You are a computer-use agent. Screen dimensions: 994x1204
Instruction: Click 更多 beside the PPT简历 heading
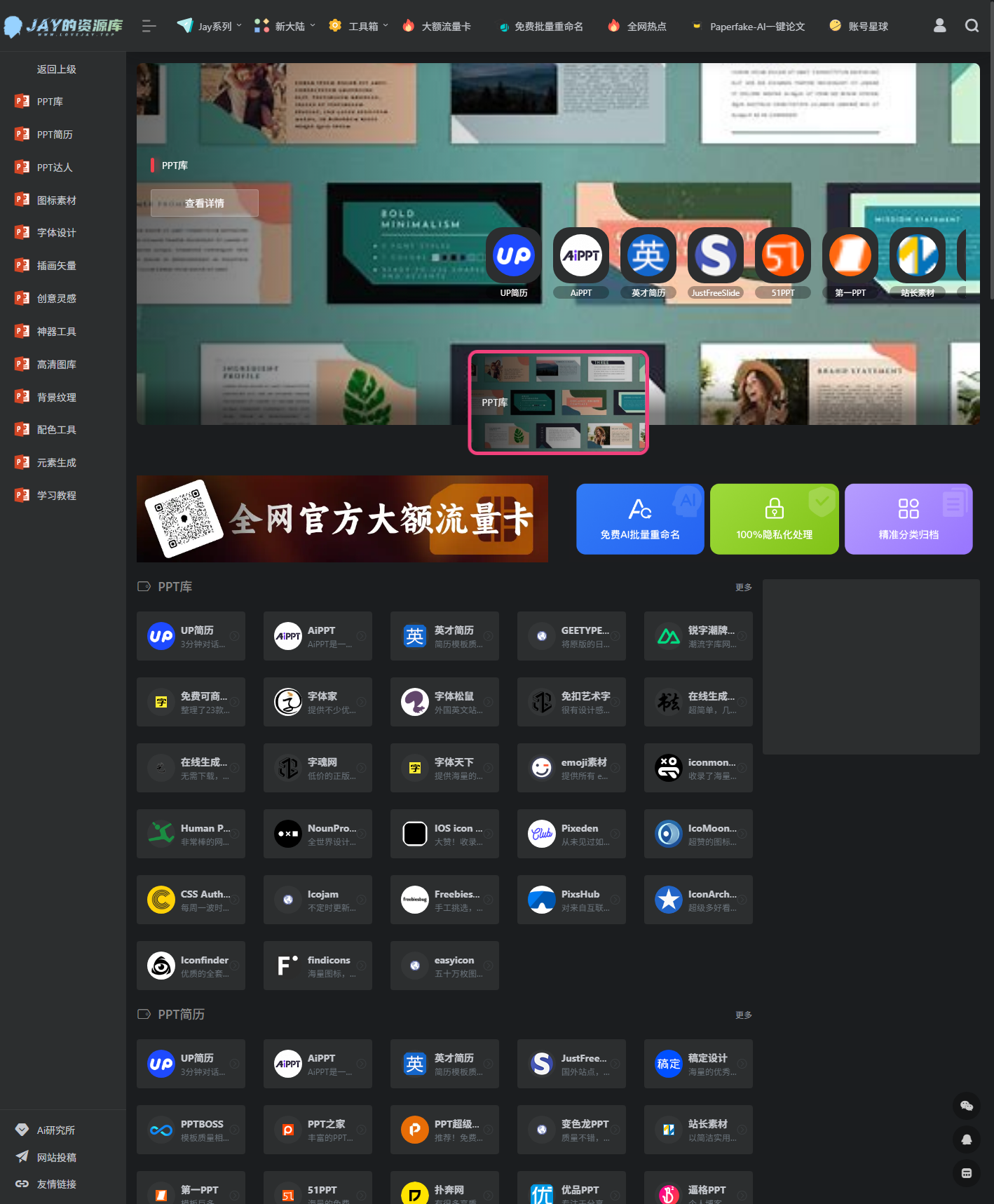[x=744, y=1015]
